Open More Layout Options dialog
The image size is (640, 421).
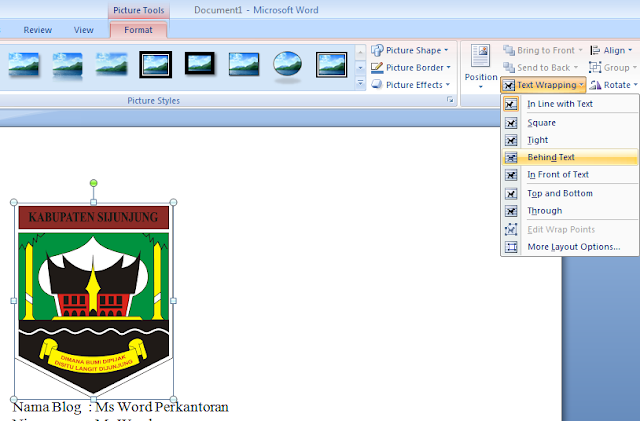(570, 247)
